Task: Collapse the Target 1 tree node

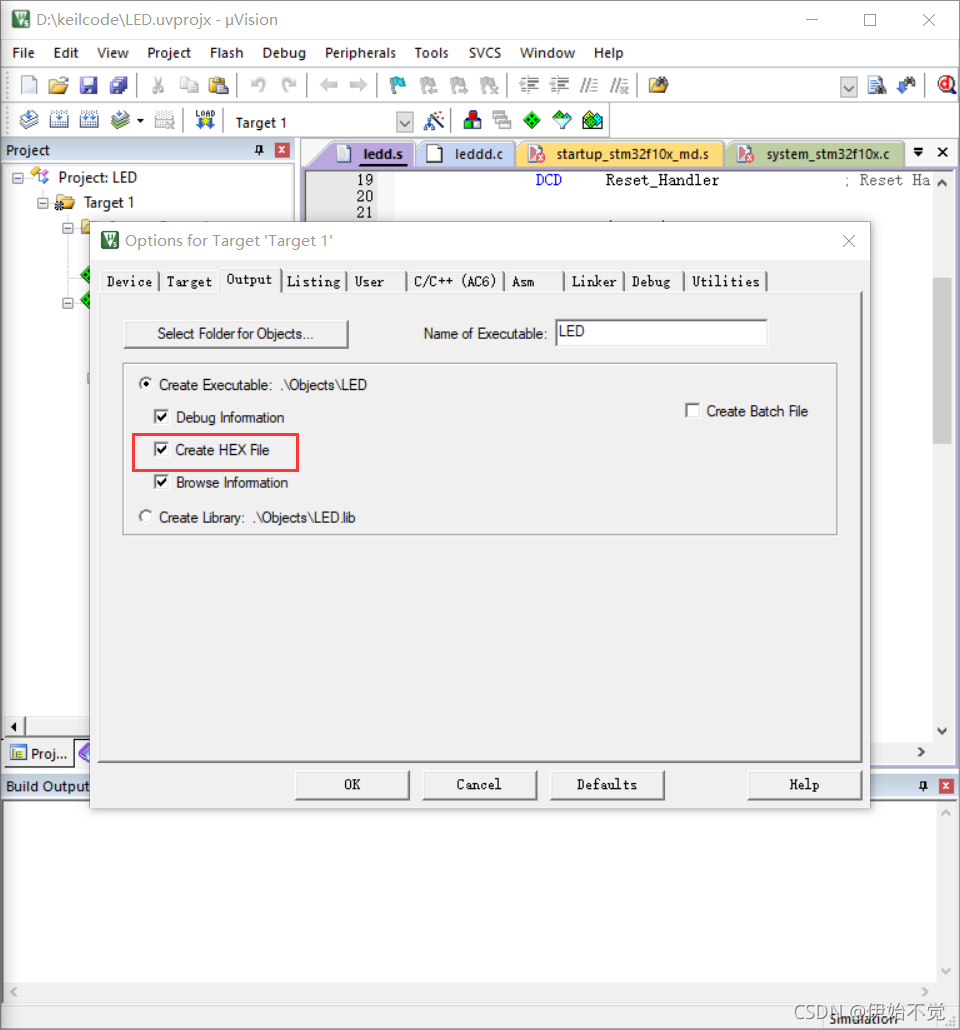Action: pyautogui.click(x=43, y=204)
